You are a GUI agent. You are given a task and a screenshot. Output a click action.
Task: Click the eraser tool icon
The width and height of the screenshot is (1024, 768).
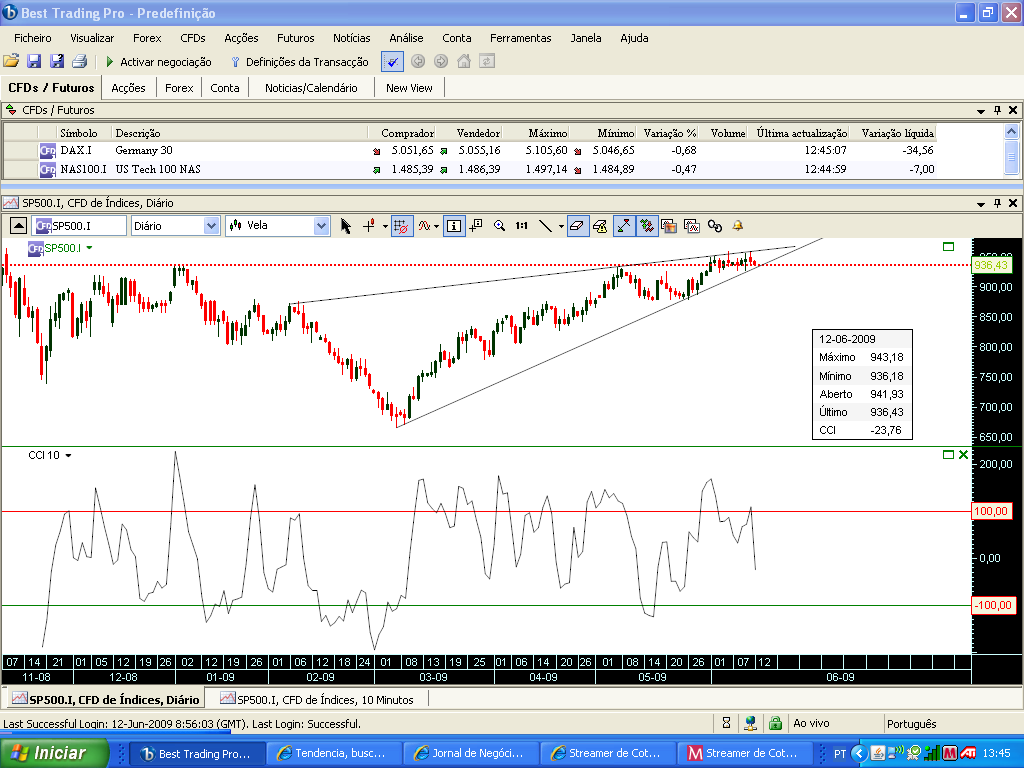pyautogui.click(x=577, y=226)
